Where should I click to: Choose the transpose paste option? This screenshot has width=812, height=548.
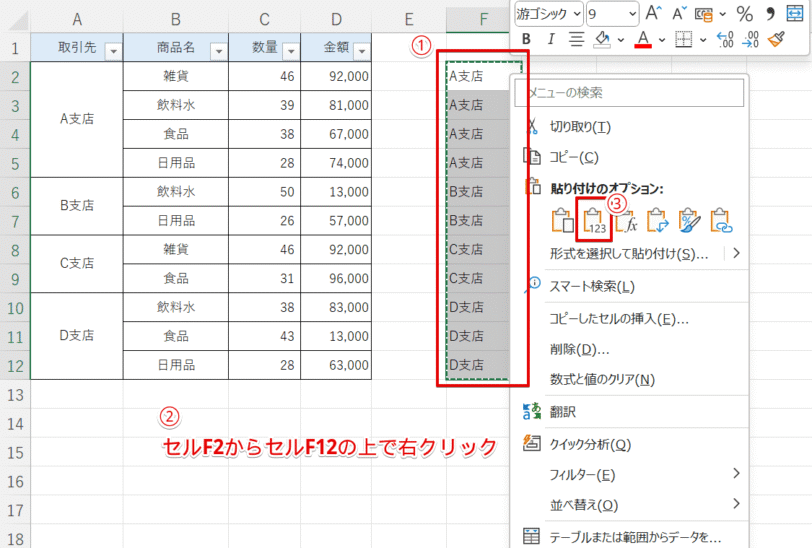point(658,221)
